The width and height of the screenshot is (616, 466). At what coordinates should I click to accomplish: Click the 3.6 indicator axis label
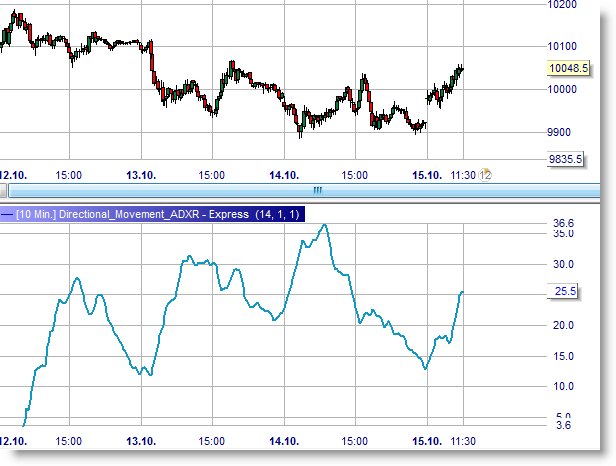(x=564, y=425)
